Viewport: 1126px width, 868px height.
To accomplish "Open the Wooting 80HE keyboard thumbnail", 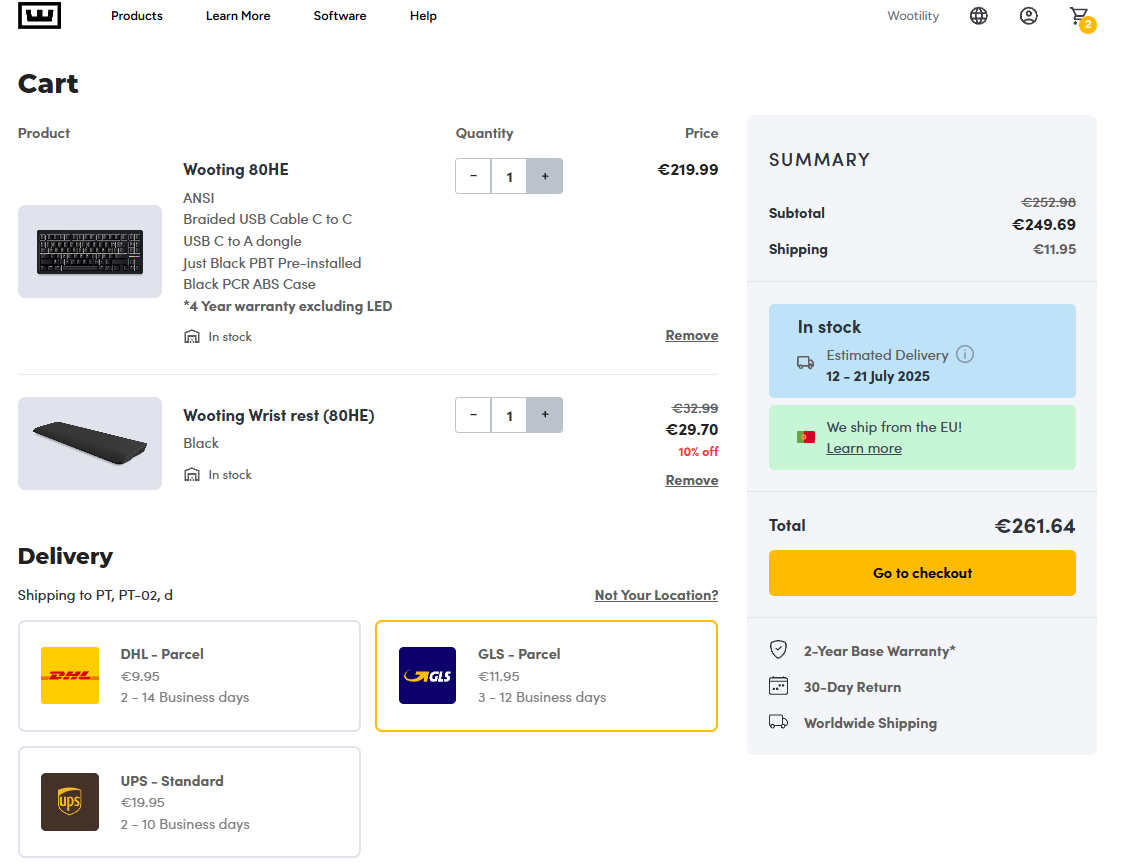I will click(90, 251).
